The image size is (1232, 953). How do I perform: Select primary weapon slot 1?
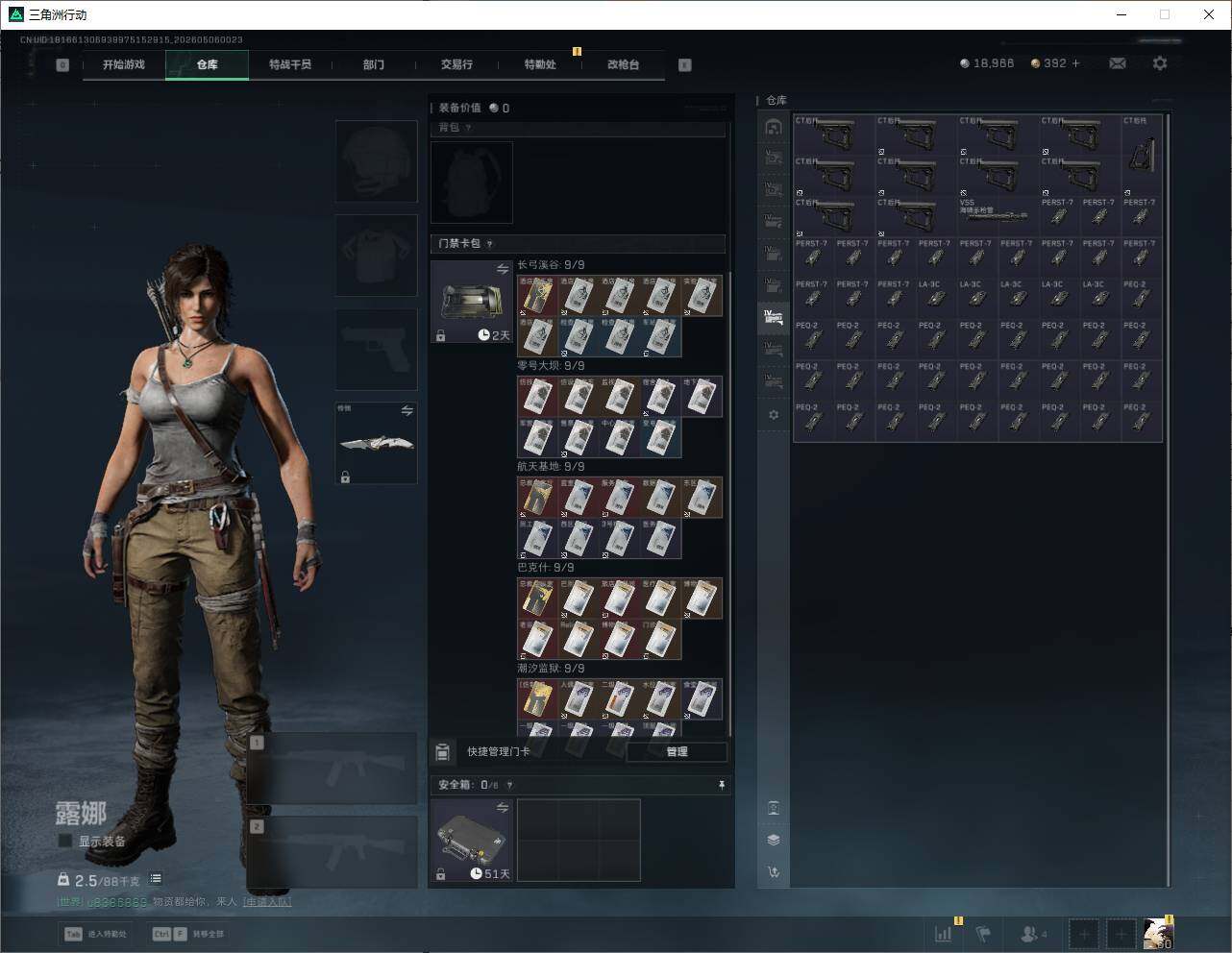click(x=333, y=769)
